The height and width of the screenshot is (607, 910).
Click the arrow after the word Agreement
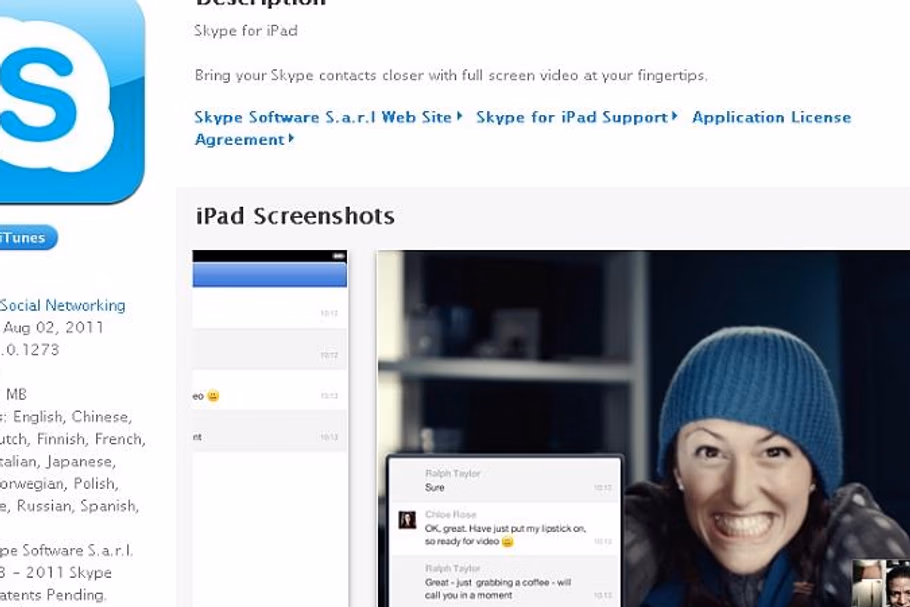[x=291, y=139]
